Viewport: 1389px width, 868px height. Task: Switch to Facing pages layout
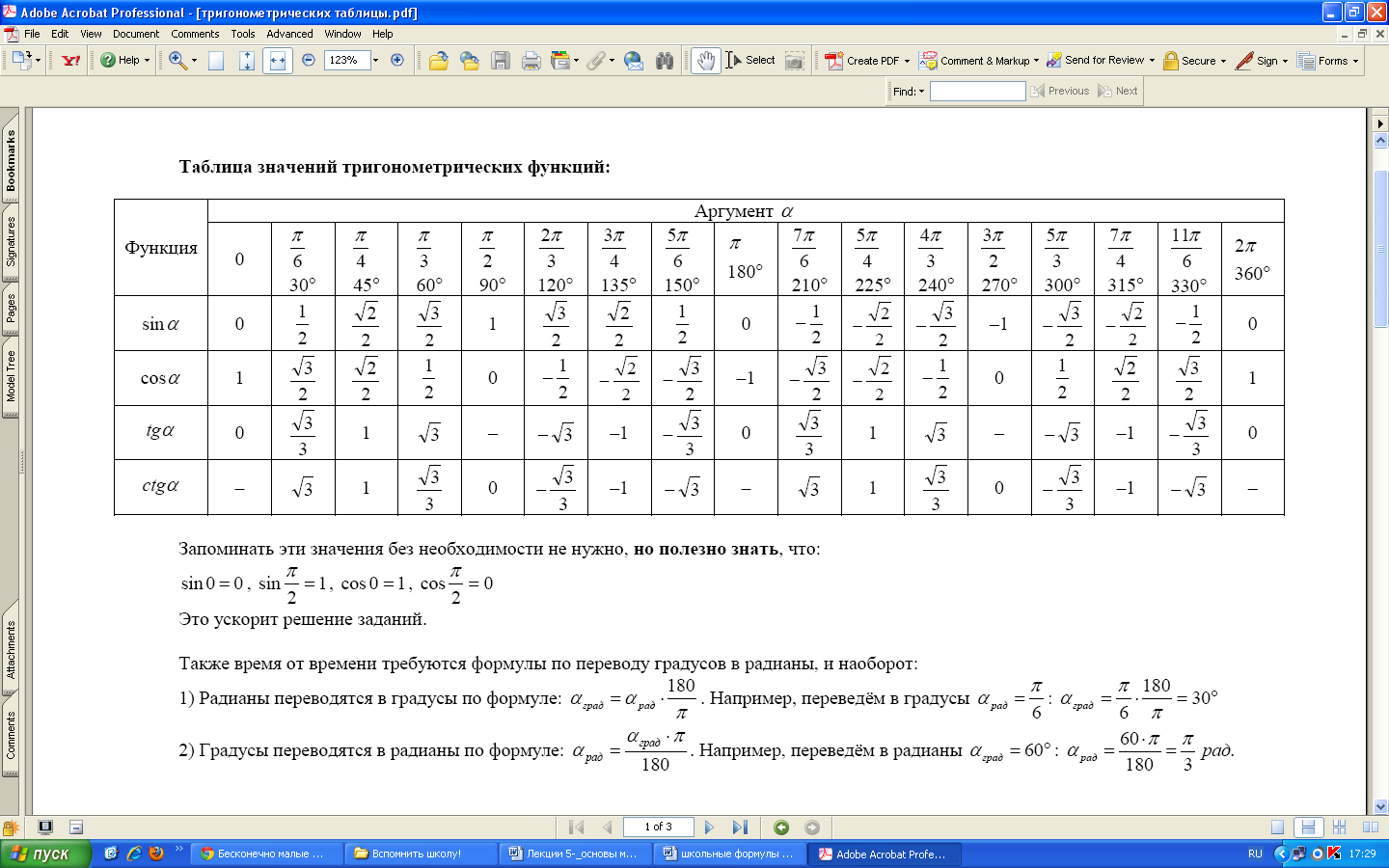tap(1370, 827)
